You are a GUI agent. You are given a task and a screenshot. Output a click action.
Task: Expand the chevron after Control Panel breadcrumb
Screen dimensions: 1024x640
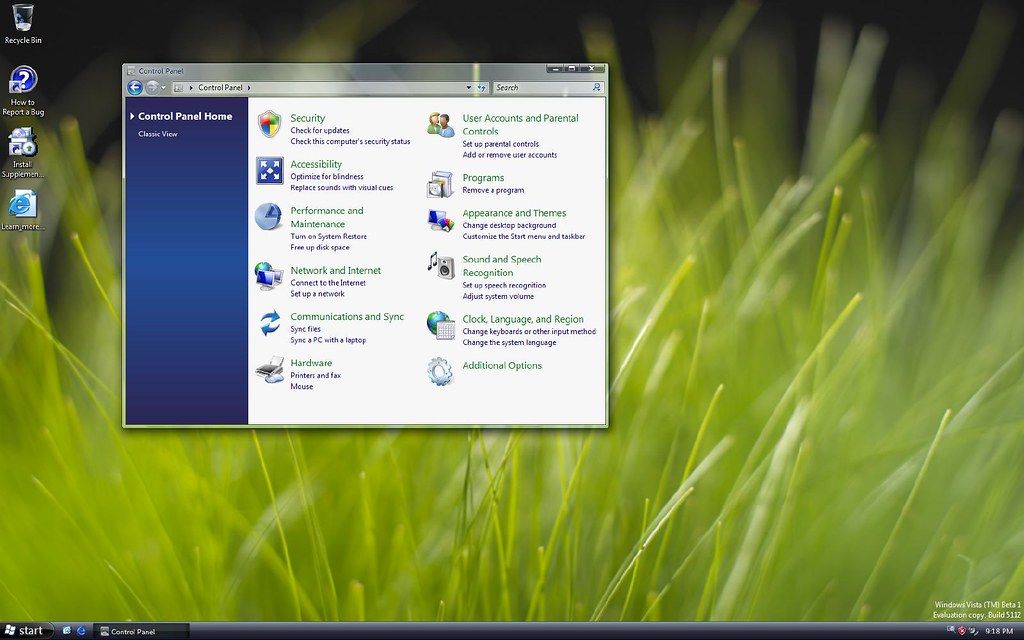(x=249, y=88)
